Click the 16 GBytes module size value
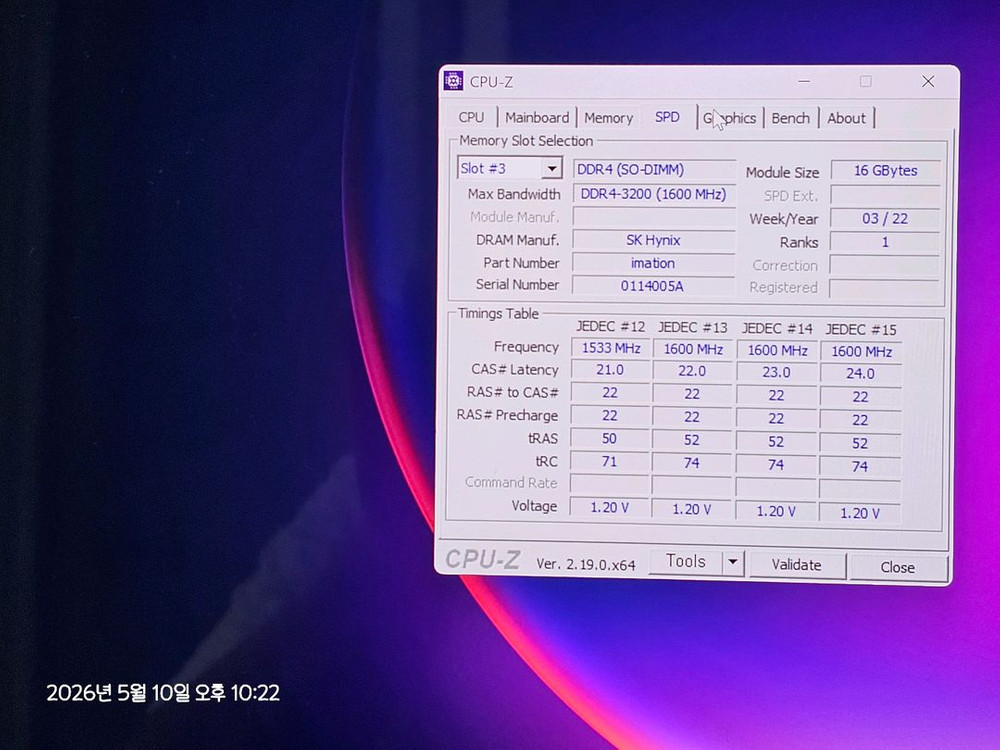 click(x=885, y=170)
